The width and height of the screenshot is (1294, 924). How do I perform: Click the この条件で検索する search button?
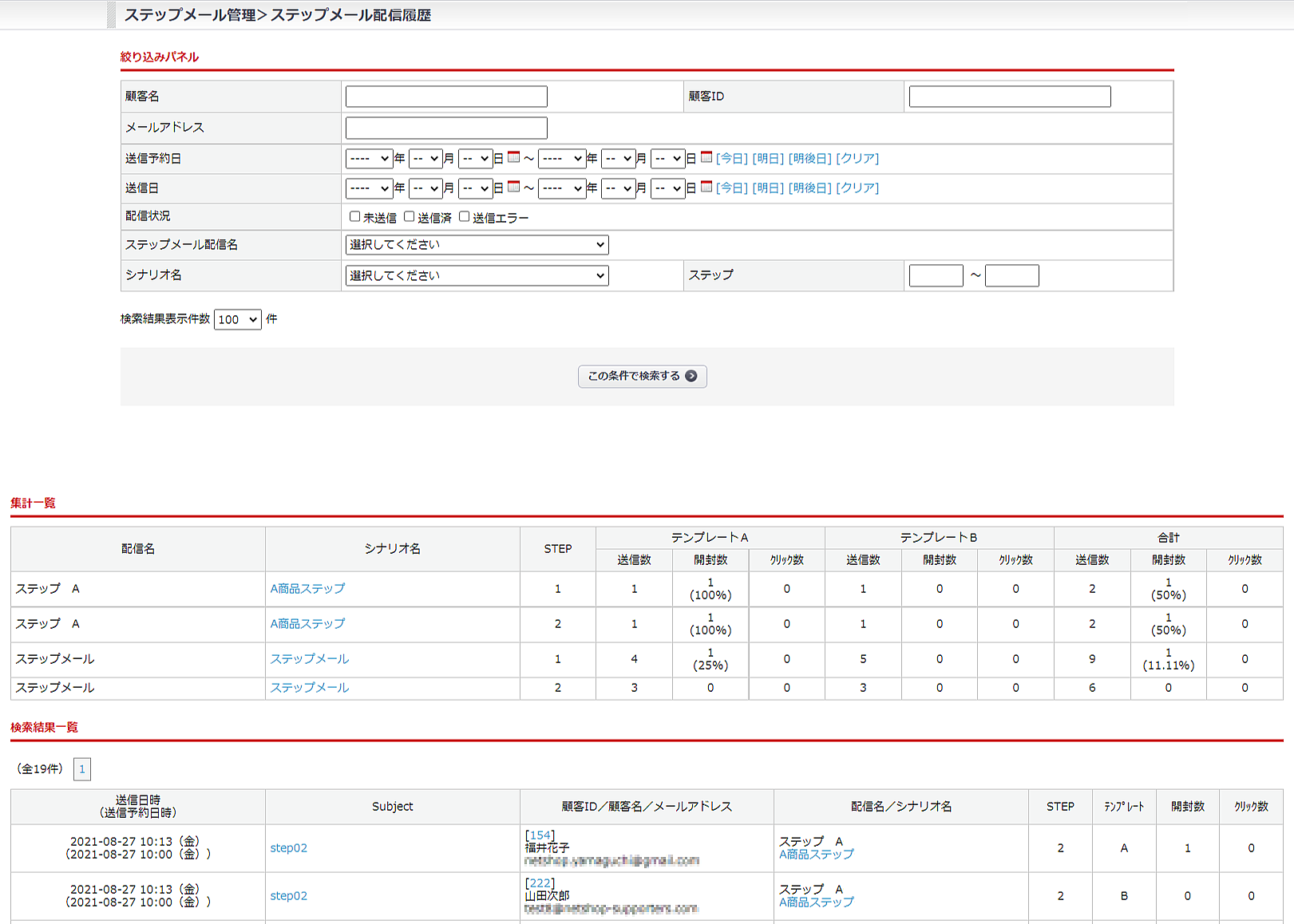tap(642, 376)
